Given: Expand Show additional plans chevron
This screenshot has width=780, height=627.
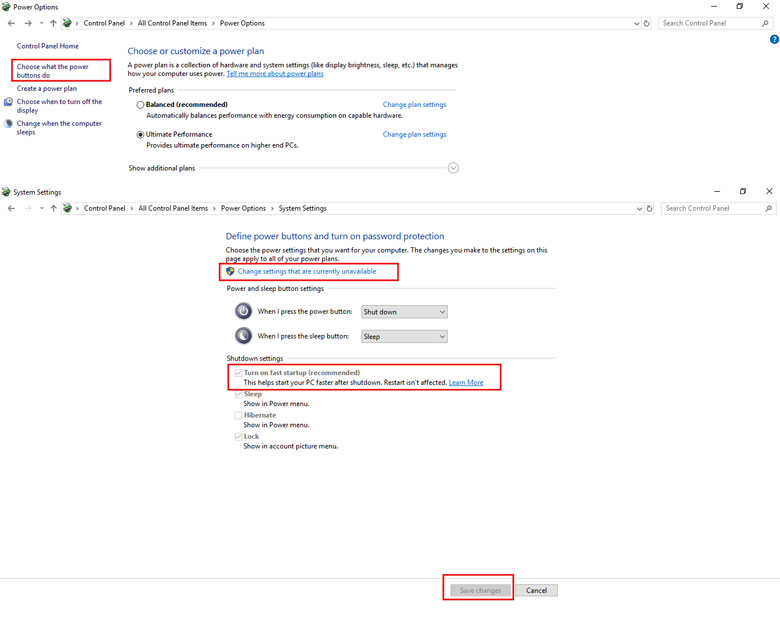Looking at the screenshot, I should 453,168.
